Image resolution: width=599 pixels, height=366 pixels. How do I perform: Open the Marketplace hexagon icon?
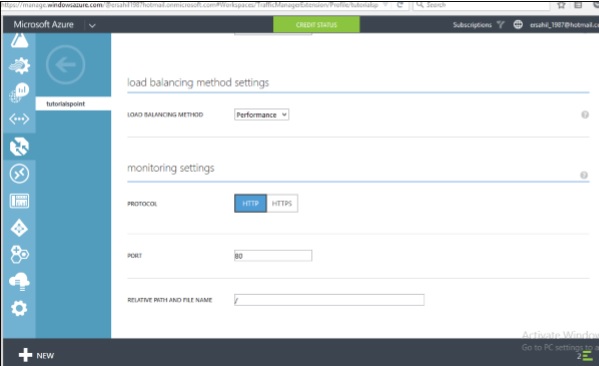click(x=19, y=254)
